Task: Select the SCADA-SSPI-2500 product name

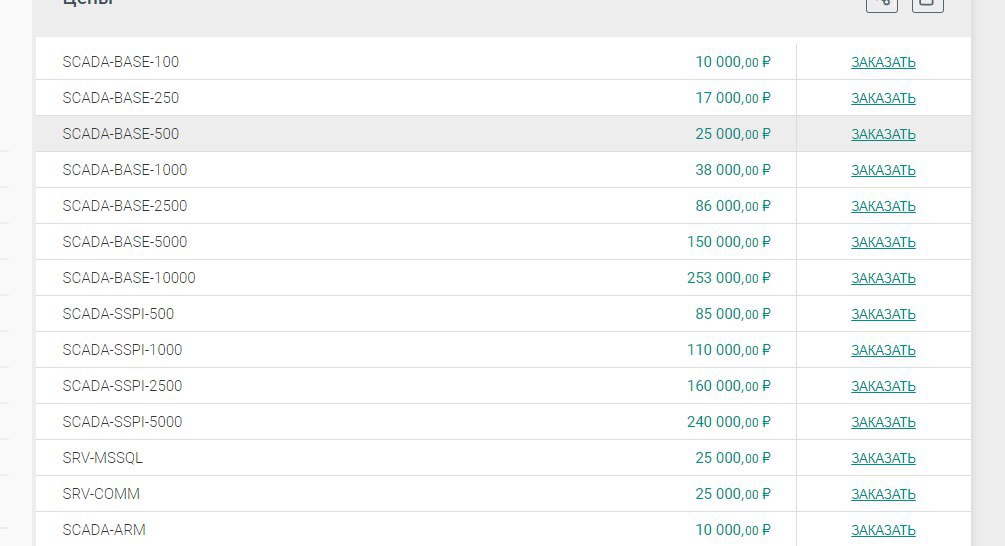Action: pyautogui.click(x=122, y=385)
